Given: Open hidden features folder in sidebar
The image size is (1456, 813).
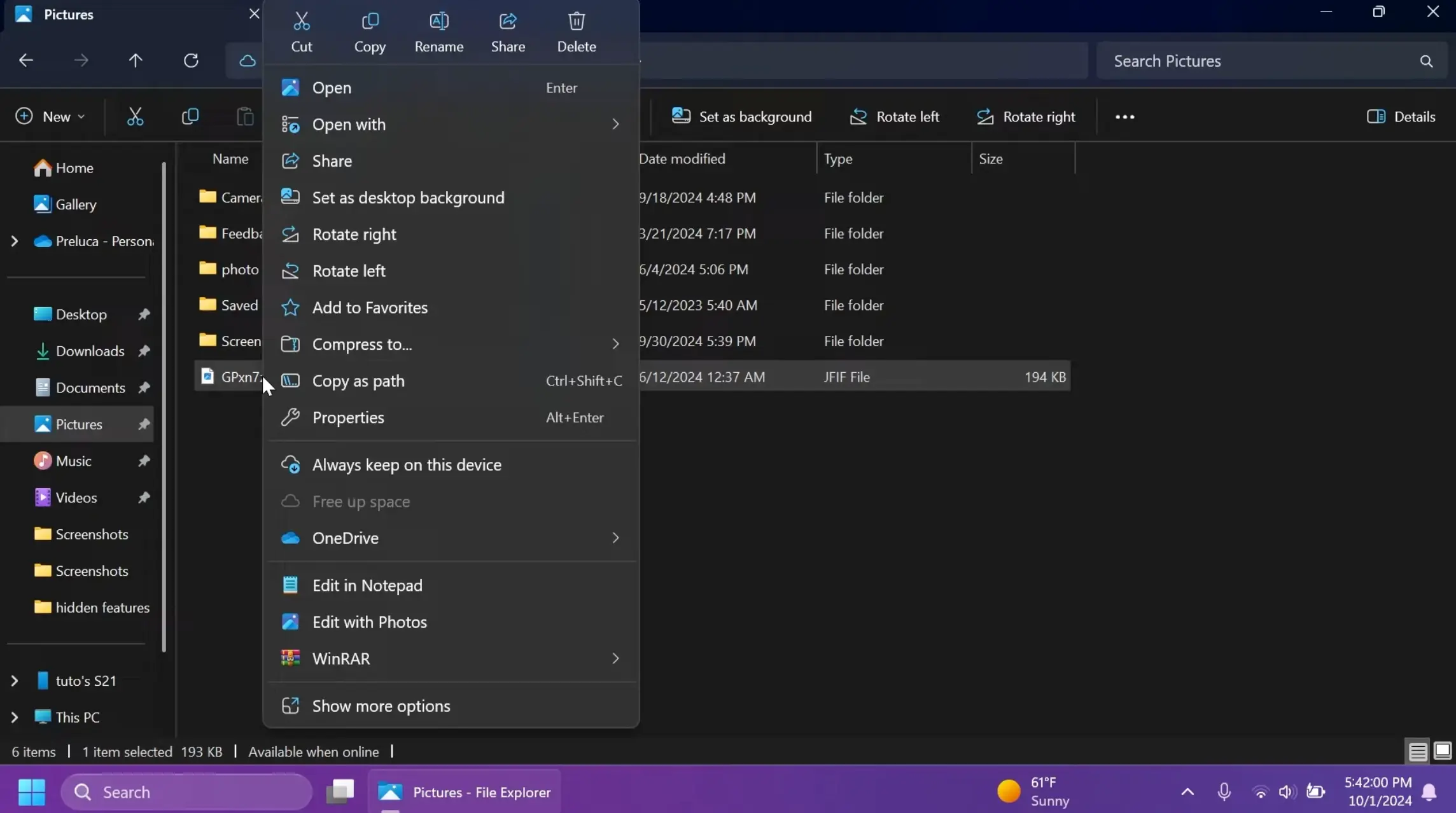Looking at the screenshot, I should tap(92, 608).
